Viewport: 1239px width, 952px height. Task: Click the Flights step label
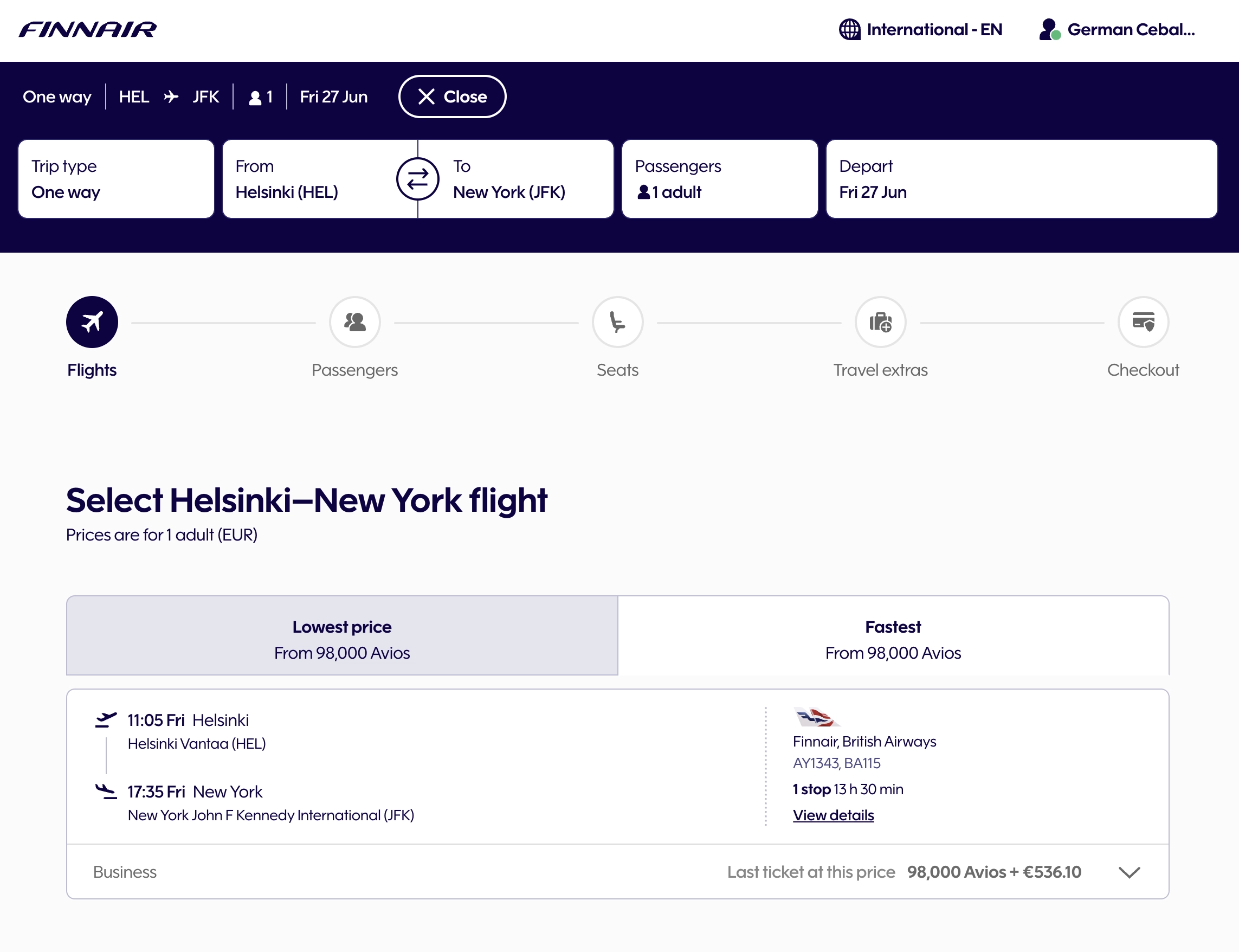(92, 370)
